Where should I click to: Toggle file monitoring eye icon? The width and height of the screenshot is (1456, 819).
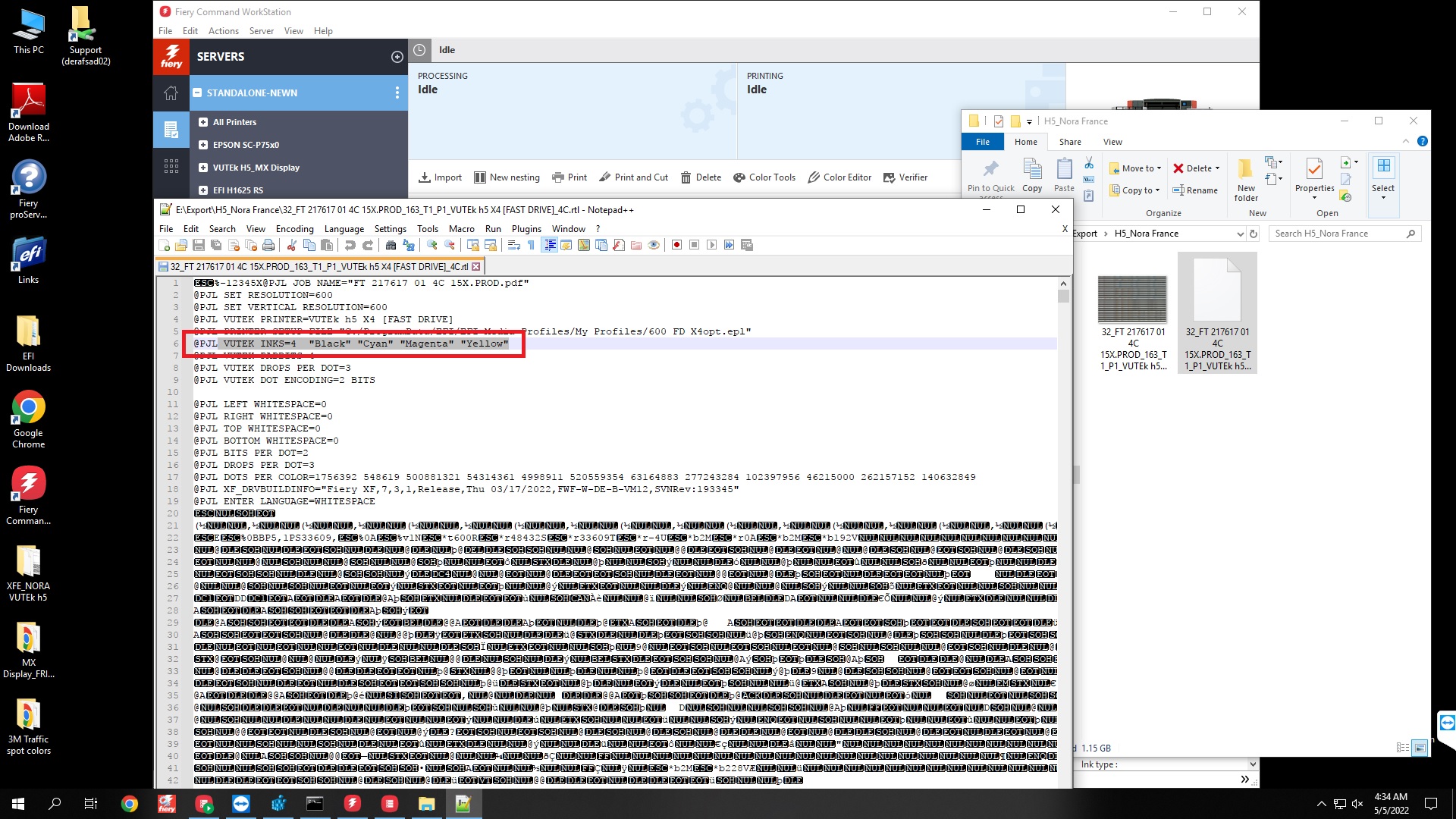(654, 245)
